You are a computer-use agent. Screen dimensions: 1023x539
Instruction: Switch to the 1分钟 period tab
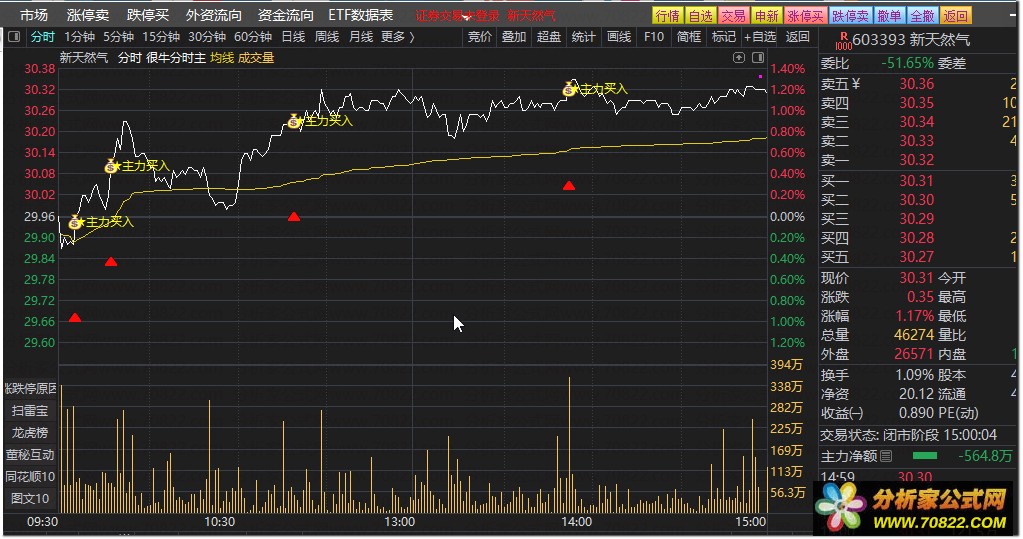tap(79, 37)
